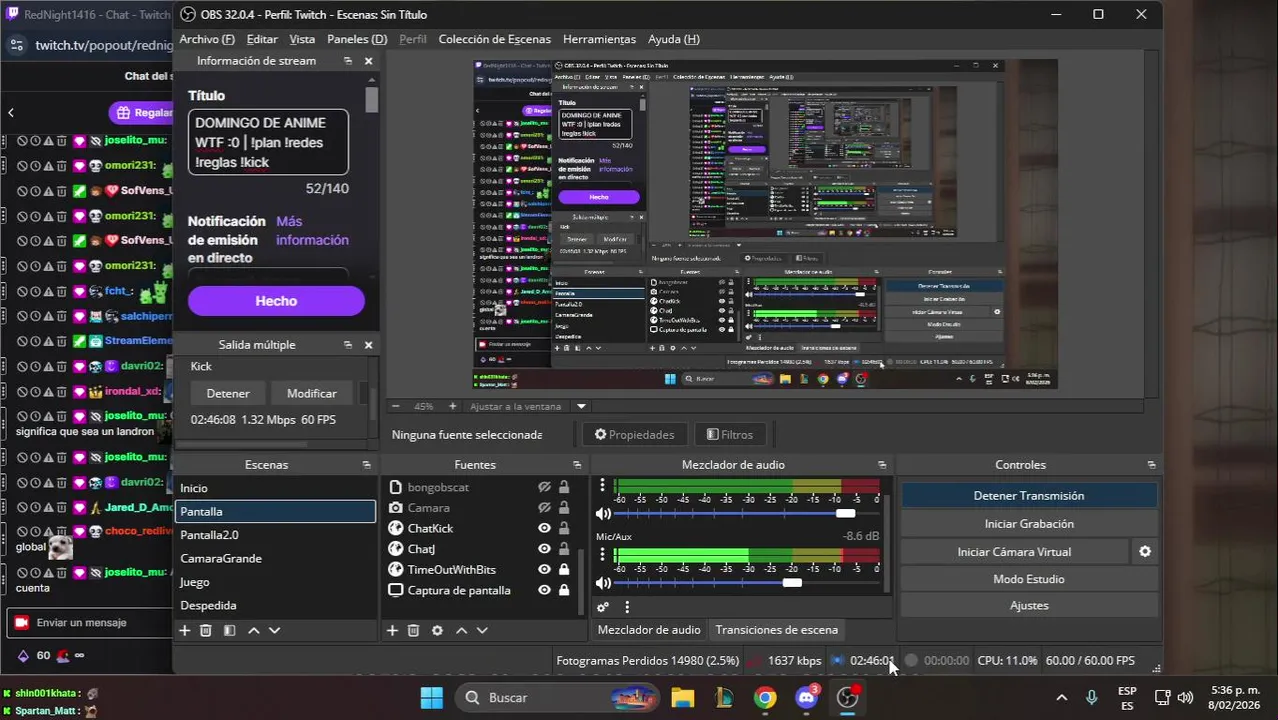Image resolution: width=1278 pixels, height=720 pixels.
Task: Adjust the Mic/Aux volume slider handle
Action: pyautogui.click(x=792, y=583)
